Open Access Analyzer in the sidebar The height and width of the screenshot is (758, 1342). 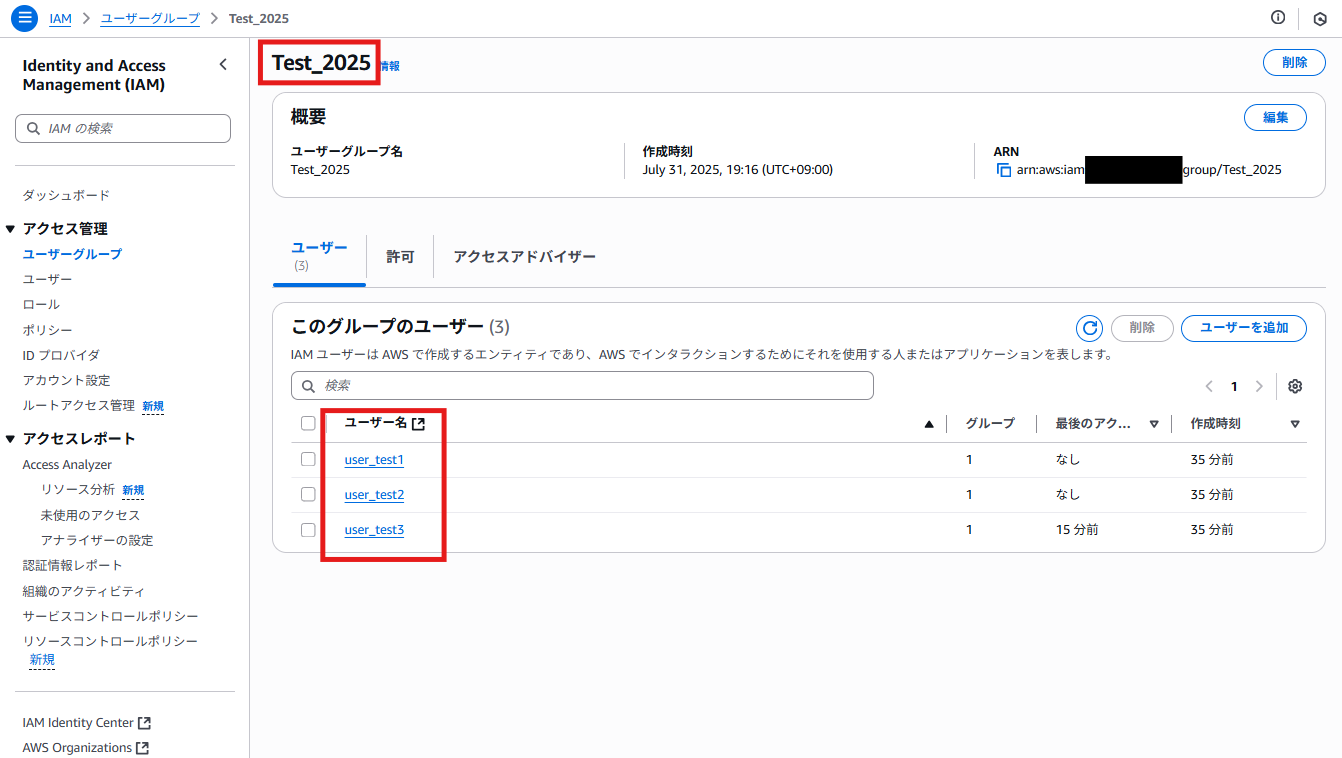67,464
